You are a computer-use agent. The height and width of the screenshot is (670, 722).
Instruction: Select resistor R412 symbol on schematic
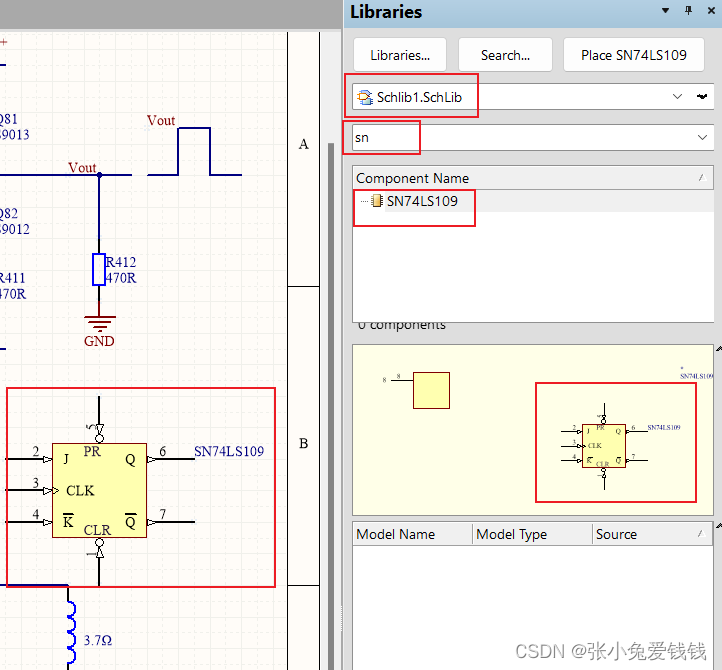[x=99, y=269]
